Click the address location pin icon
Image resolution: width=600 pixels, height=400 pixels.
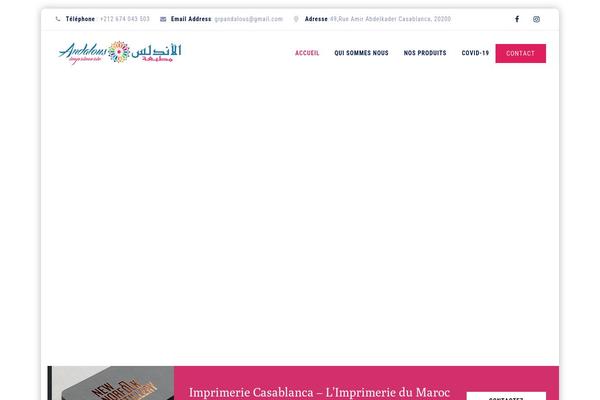(x=296, y=19)
